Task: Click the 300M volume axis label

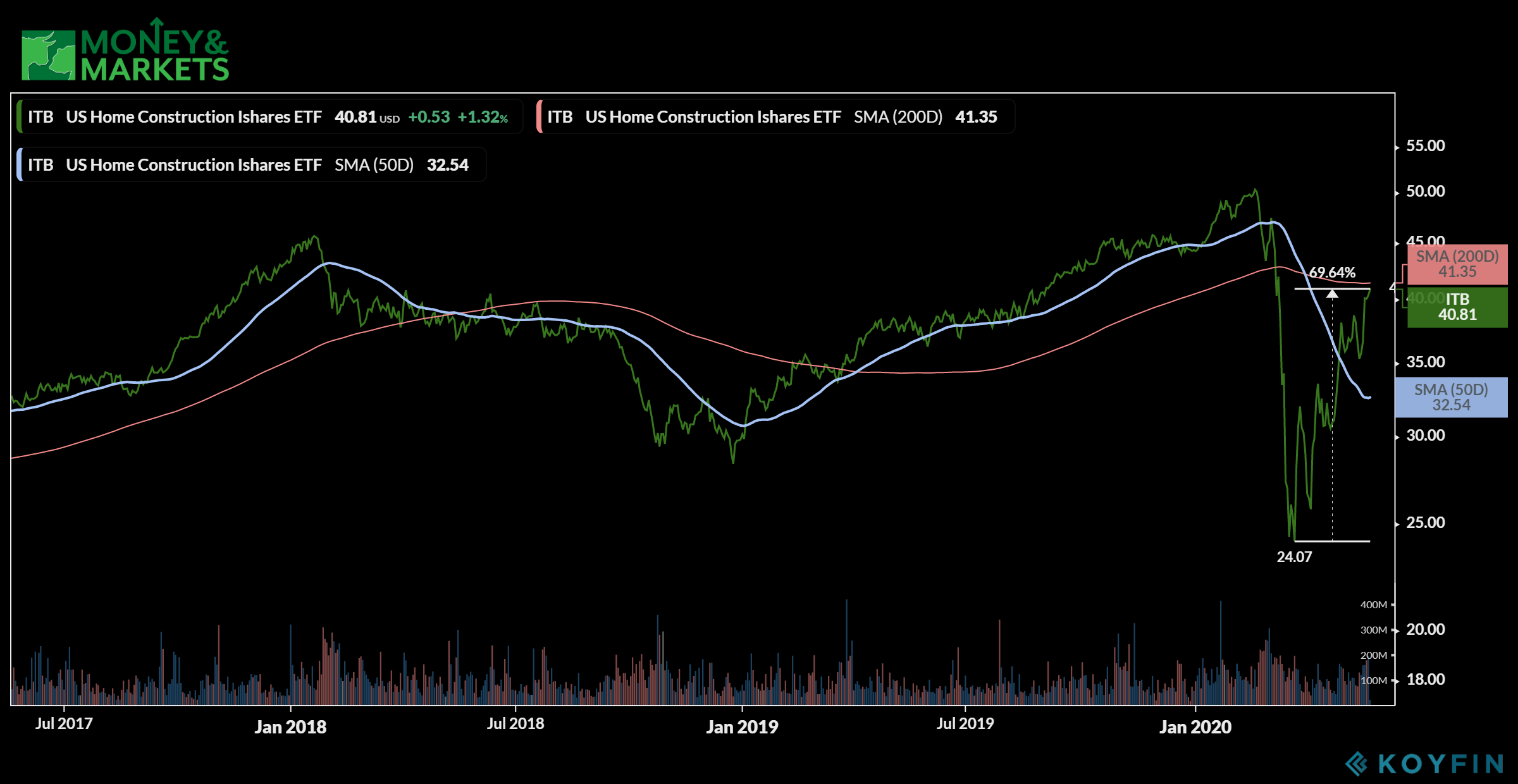Action: click(1374, 630)
